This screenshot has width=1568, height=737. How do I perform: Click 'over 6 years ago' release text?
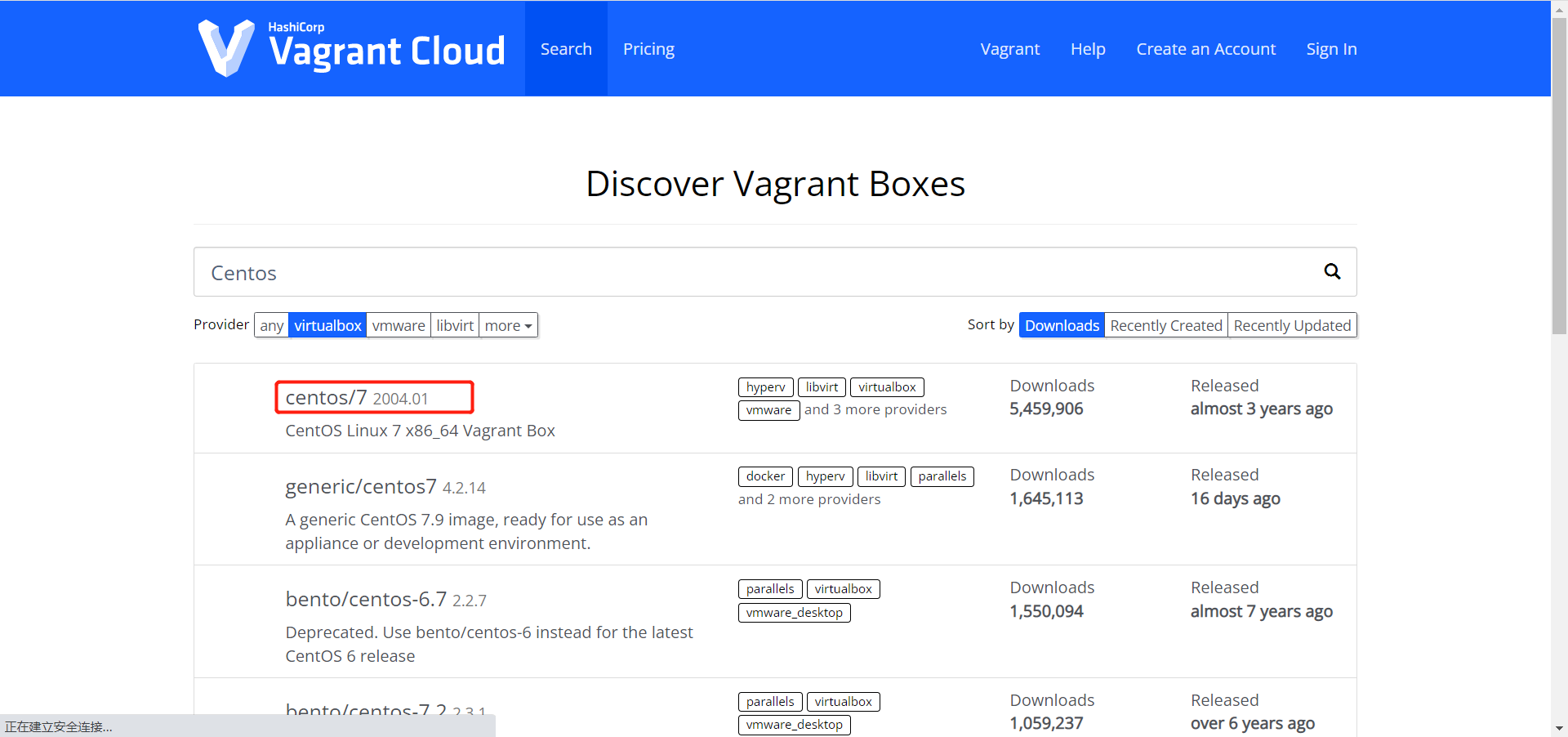point(1253,723)
